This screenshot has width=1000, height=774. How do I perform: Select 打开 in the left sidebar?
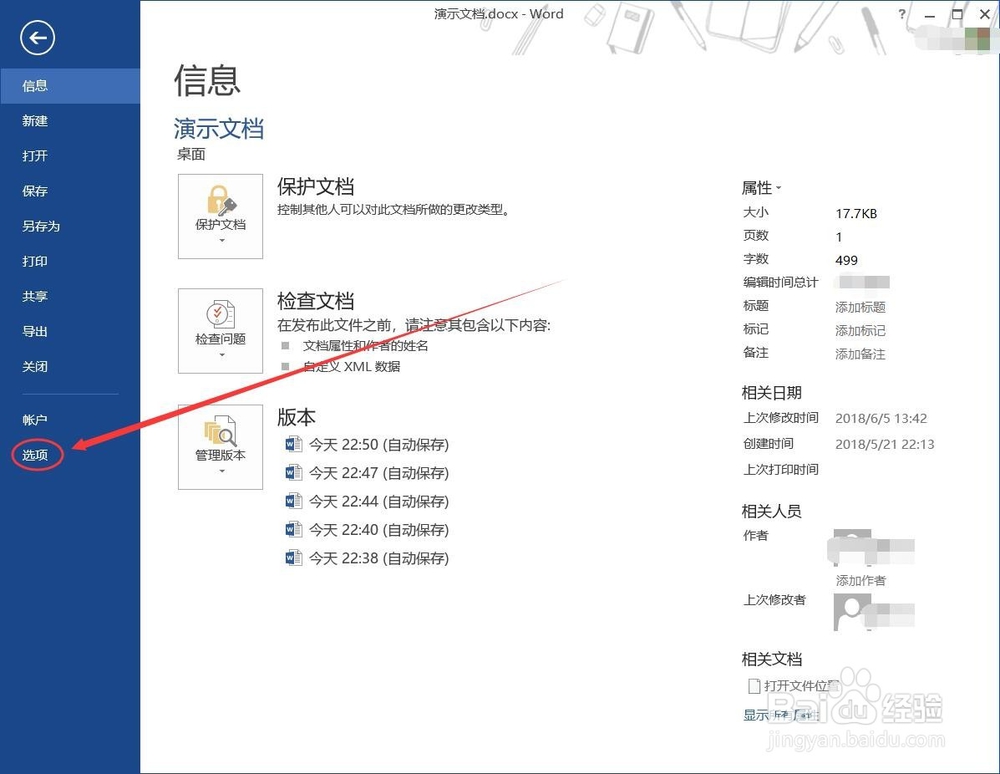70,156
